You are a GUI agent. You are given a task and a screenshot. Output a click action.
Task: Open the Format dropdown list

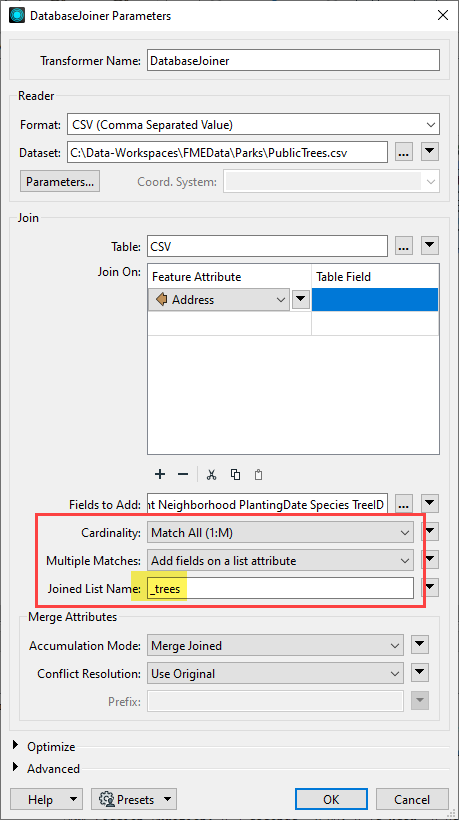click(x=253, y=124)
